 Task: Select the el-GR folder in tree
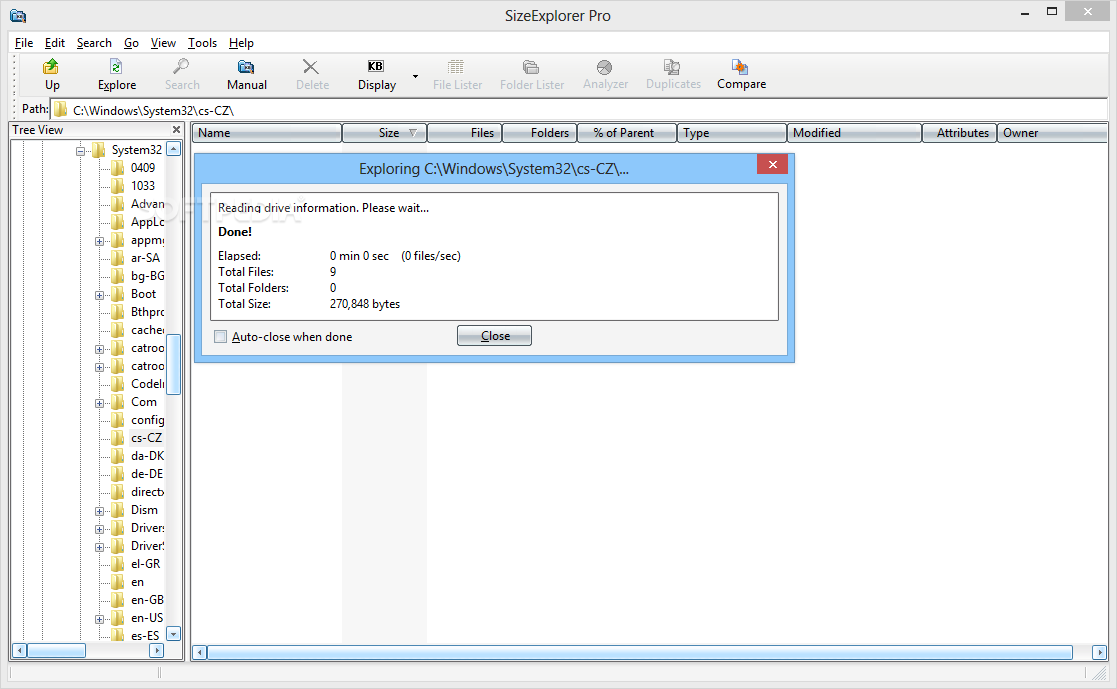145,564
